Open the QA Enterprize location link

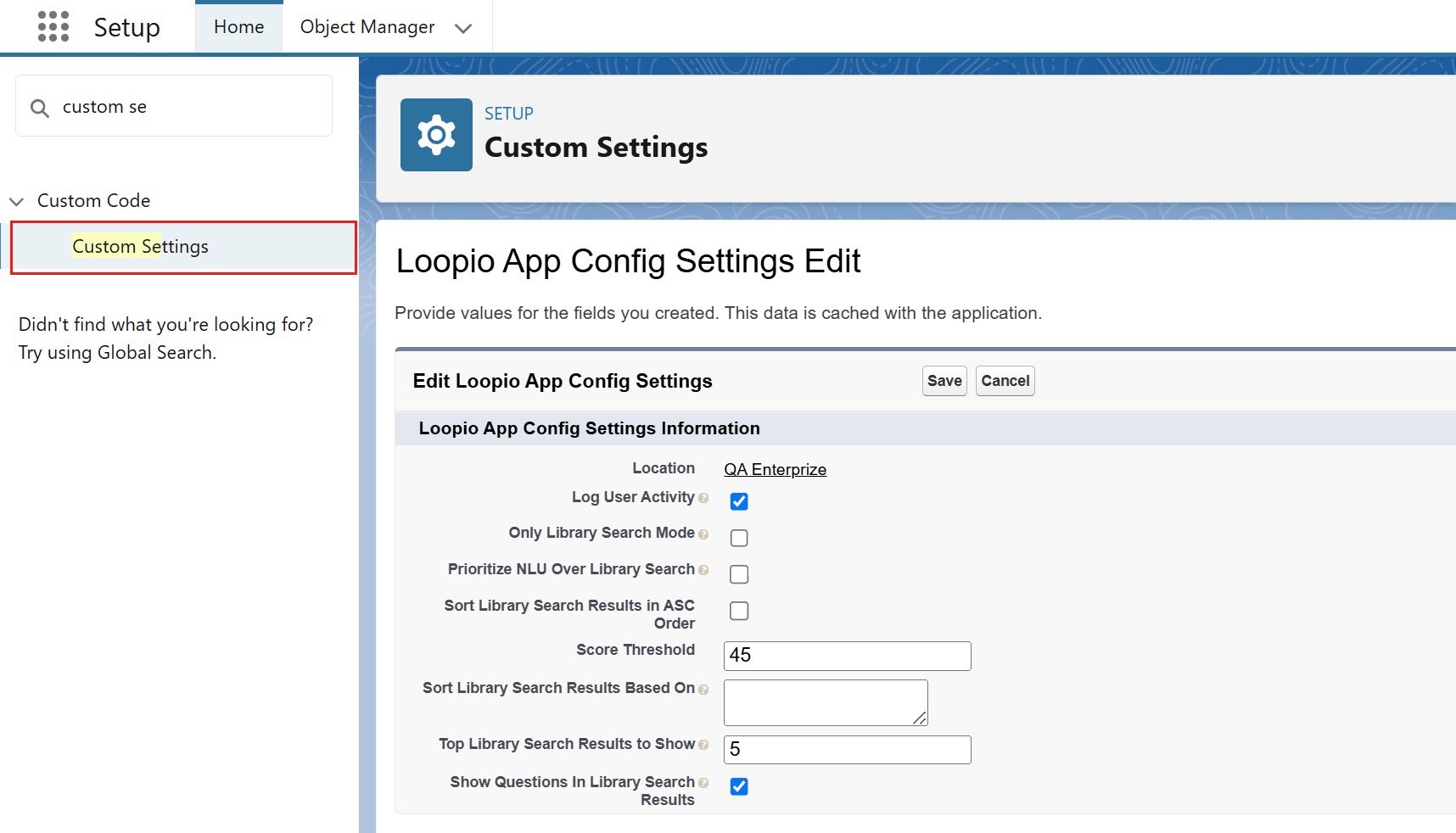776,469
